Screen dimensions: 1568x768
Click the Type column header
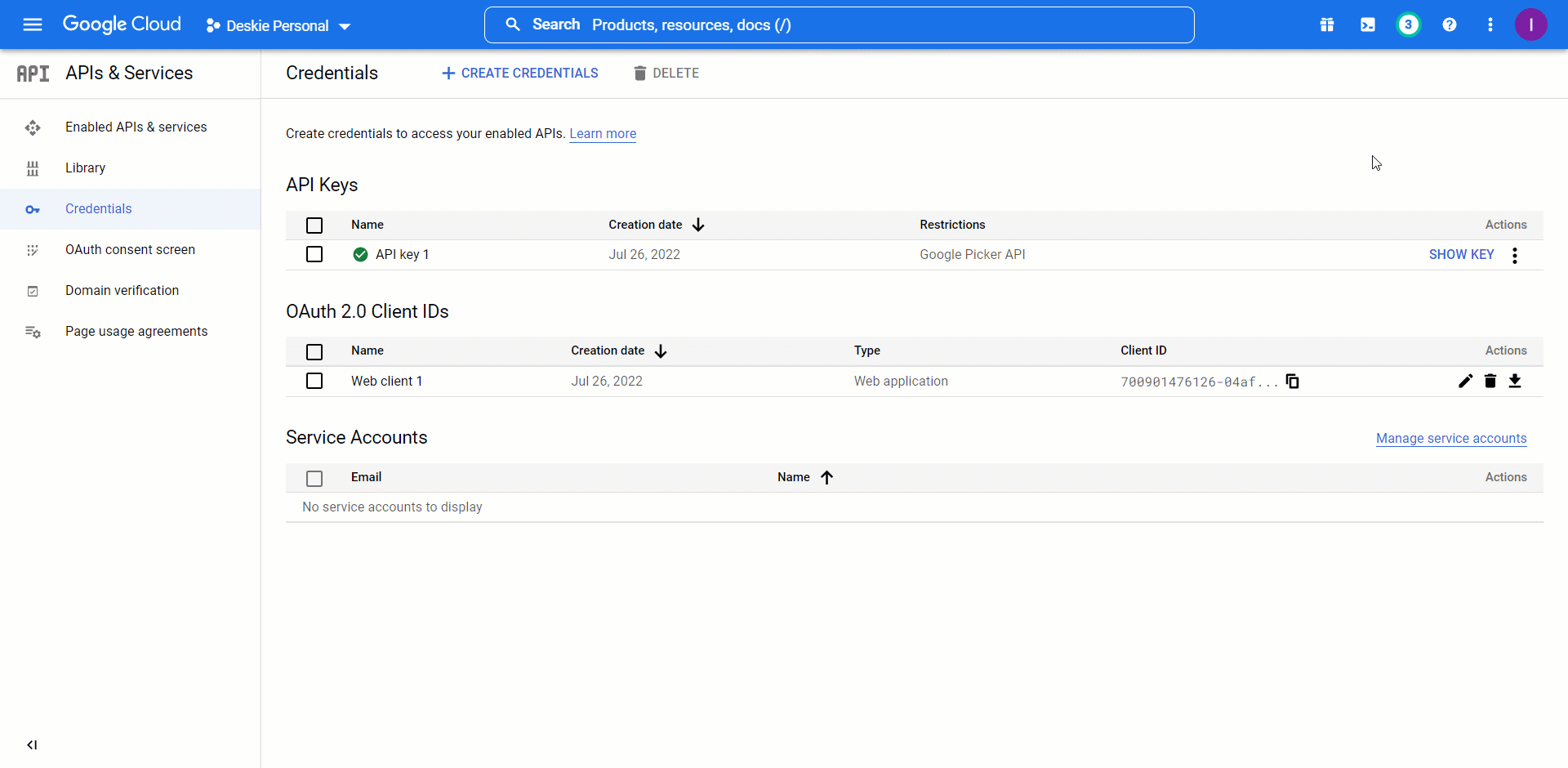(867, 351)
